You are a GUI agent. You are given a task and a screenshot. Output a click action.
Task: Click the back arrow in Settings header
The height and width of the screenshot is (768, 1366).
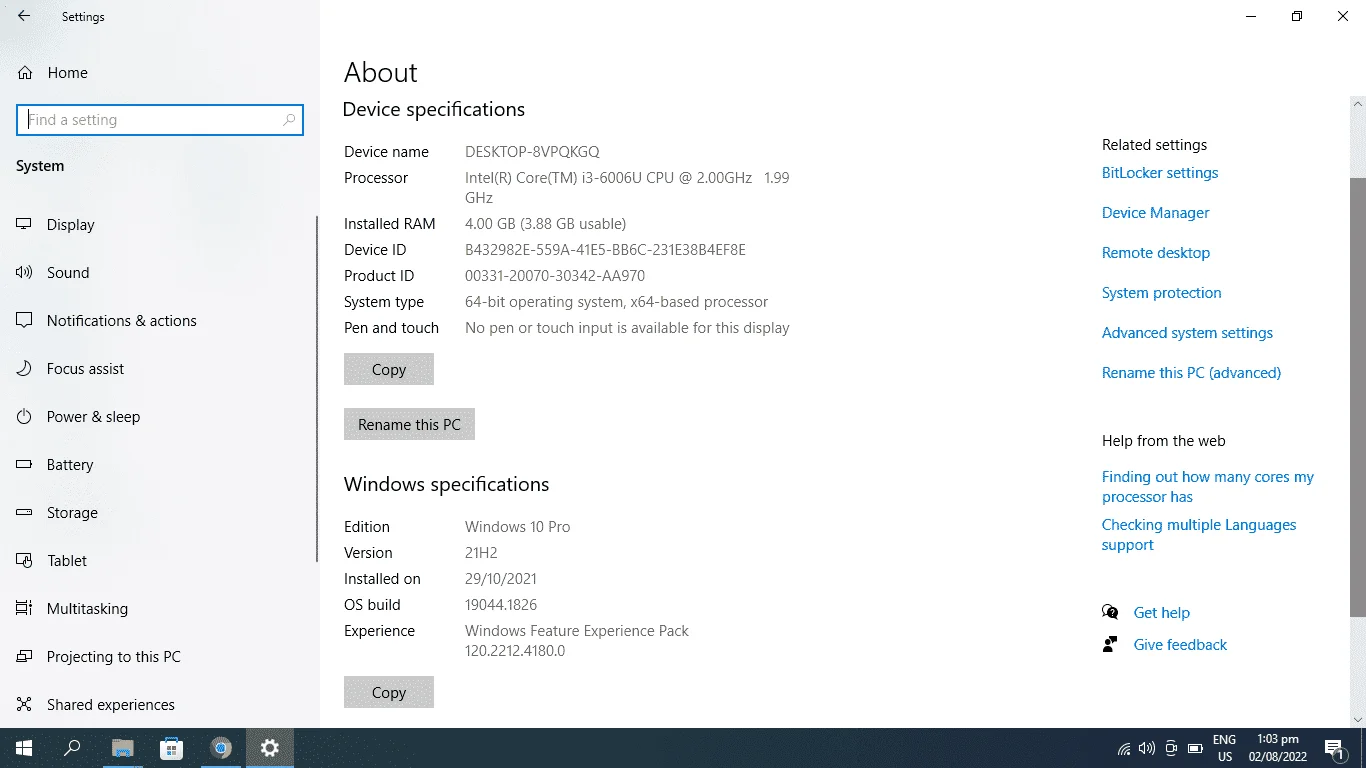[x=24, y=16]
